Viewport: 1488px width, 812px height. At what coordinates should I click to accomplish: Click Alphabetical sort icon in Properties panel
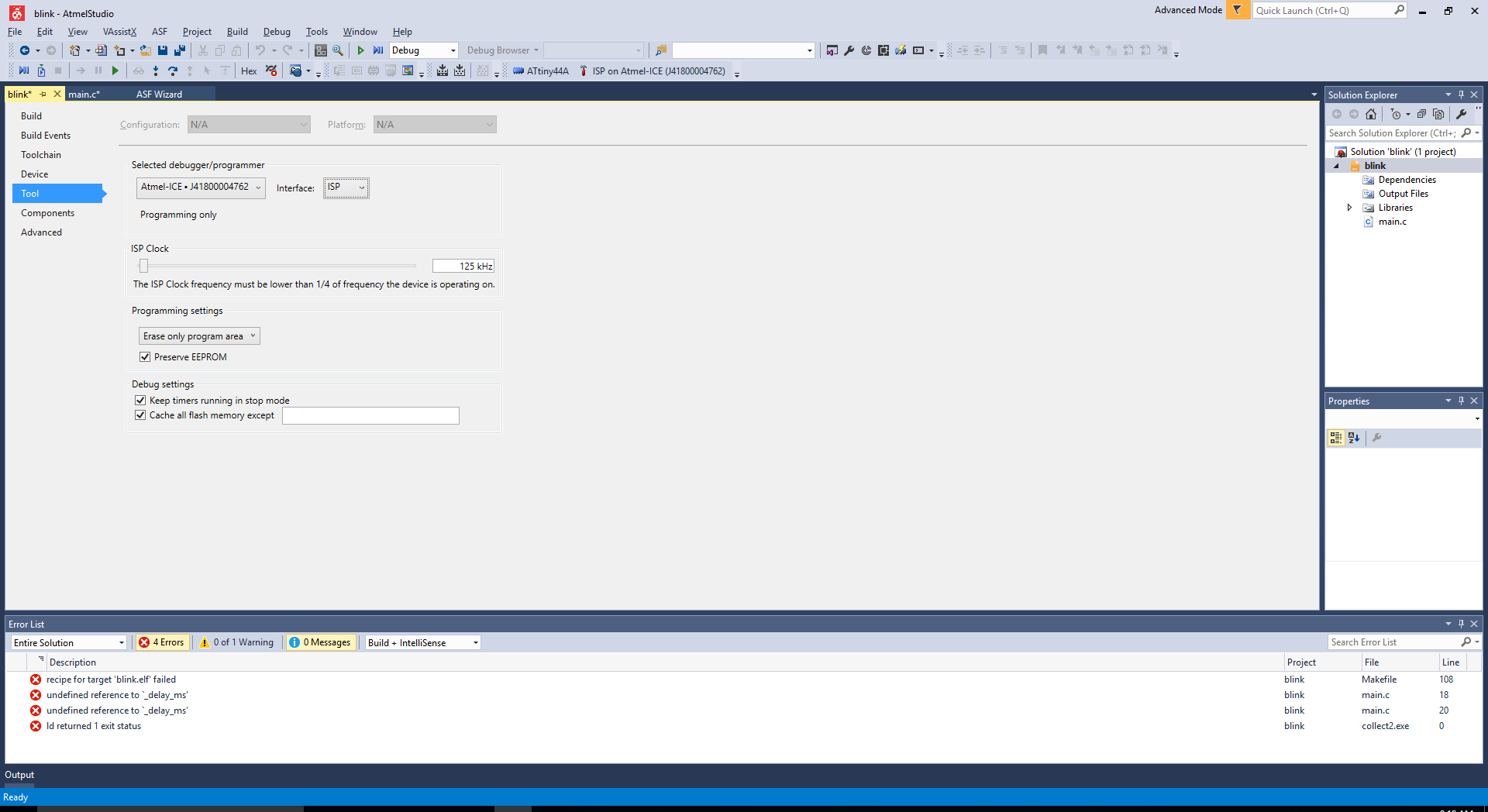[x=1354, y=438]
